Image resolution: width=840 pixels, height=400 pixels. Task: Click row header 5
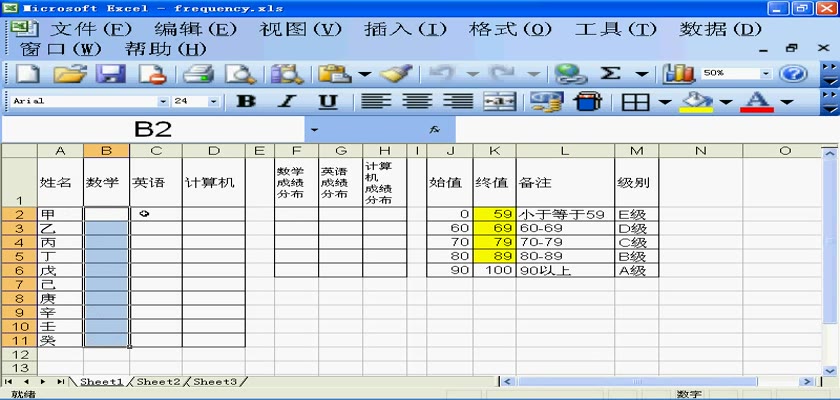pyautogui.click(x=18, y=256)
